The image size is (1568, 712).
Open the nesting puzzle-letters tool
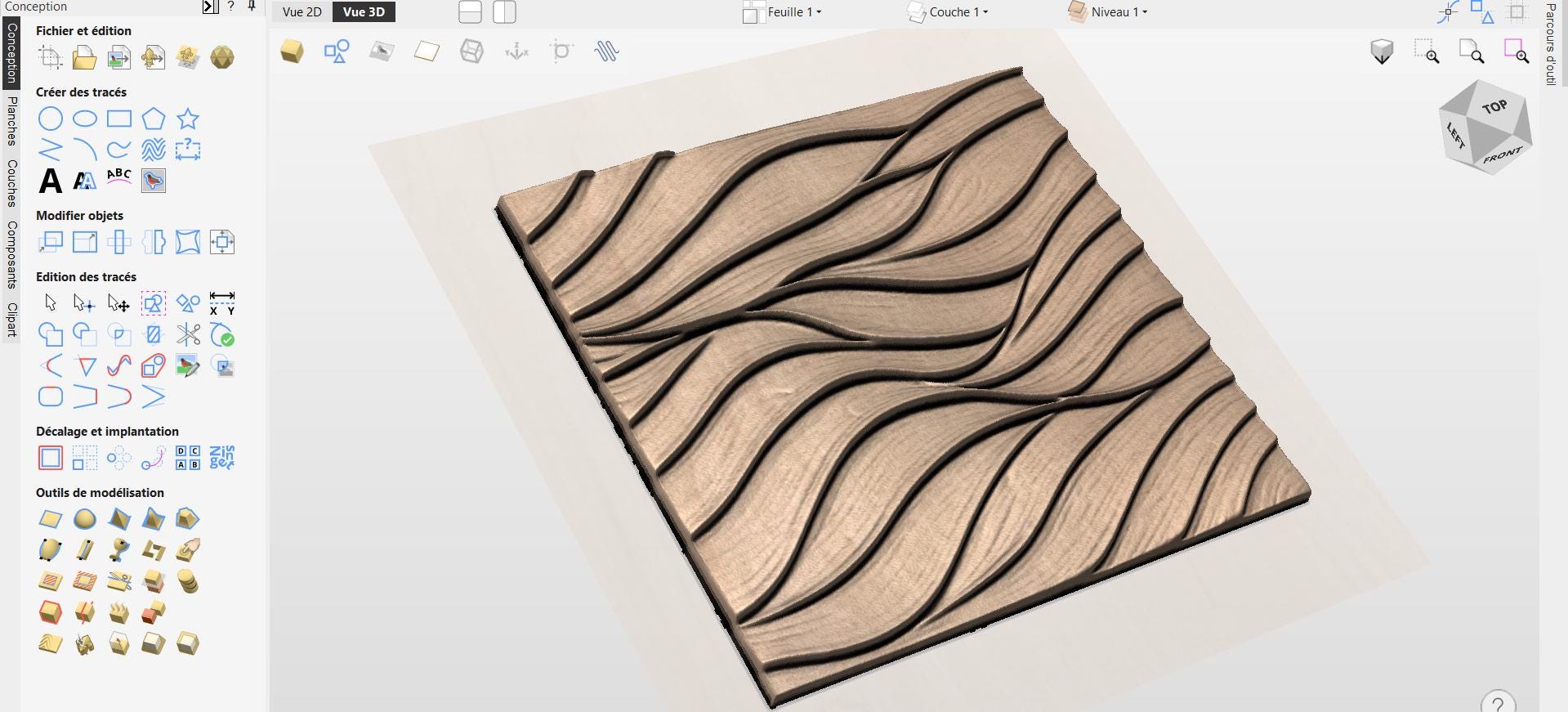[x=222, y=458]
